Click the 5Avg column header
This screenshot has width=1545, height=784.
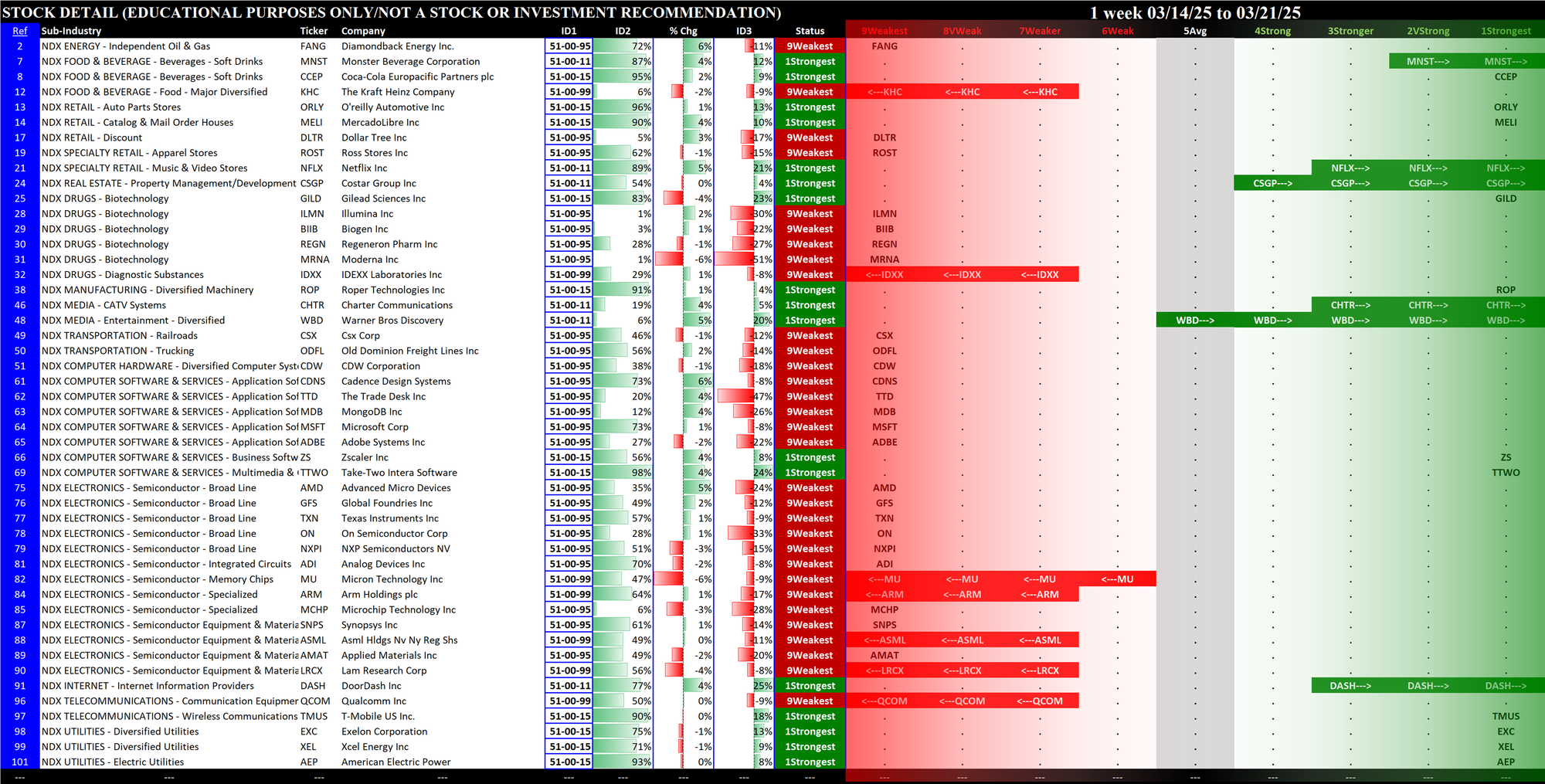click(1195, 31)
